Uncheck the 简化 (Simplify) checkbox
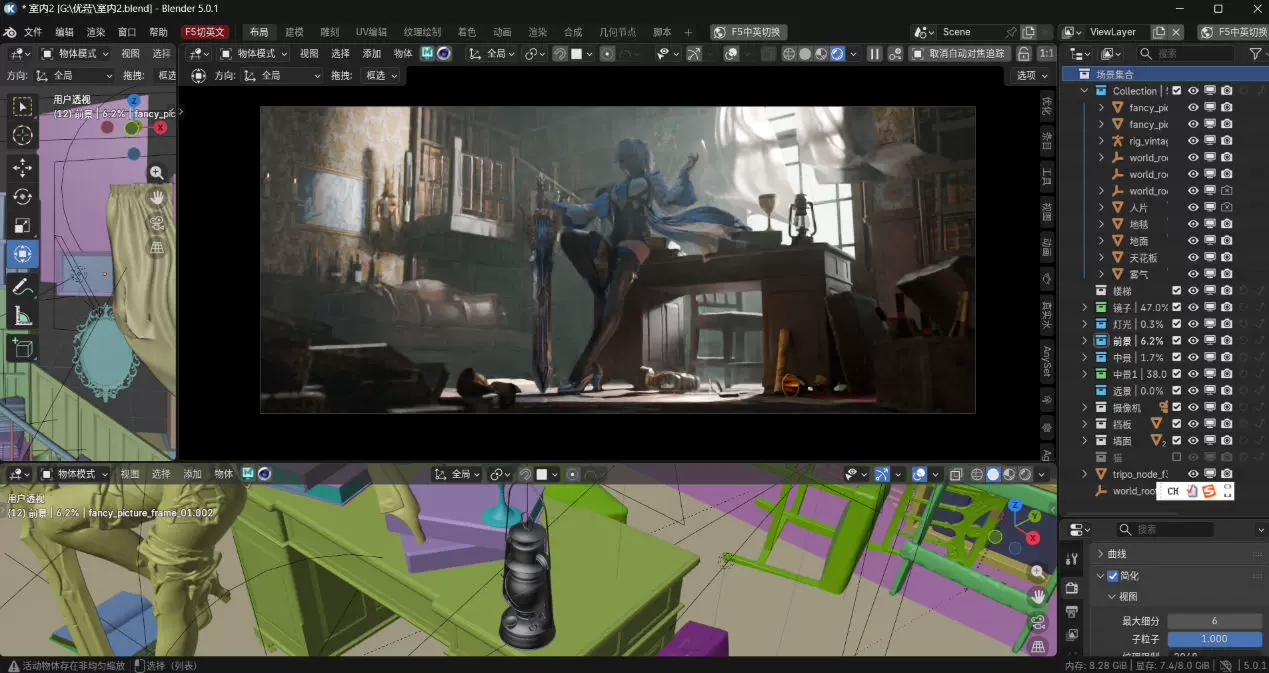The width and height of the screenshot is (1269, 673). (x=1112, y=576)
